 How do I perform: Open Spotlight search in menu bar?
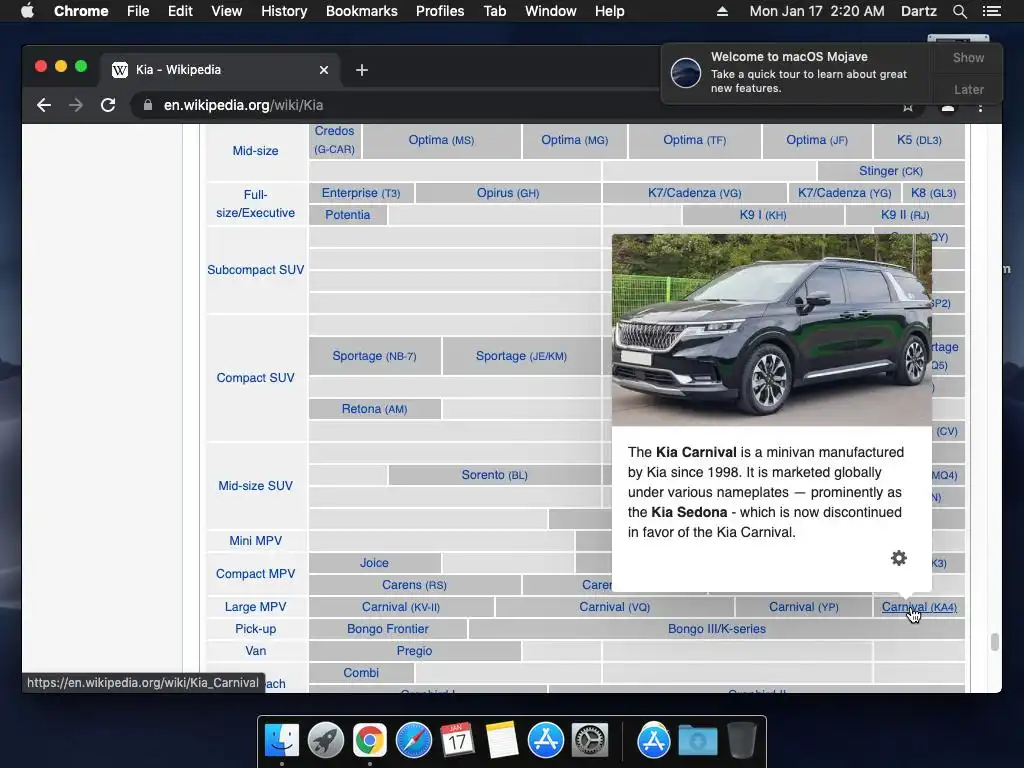[959, 11]
